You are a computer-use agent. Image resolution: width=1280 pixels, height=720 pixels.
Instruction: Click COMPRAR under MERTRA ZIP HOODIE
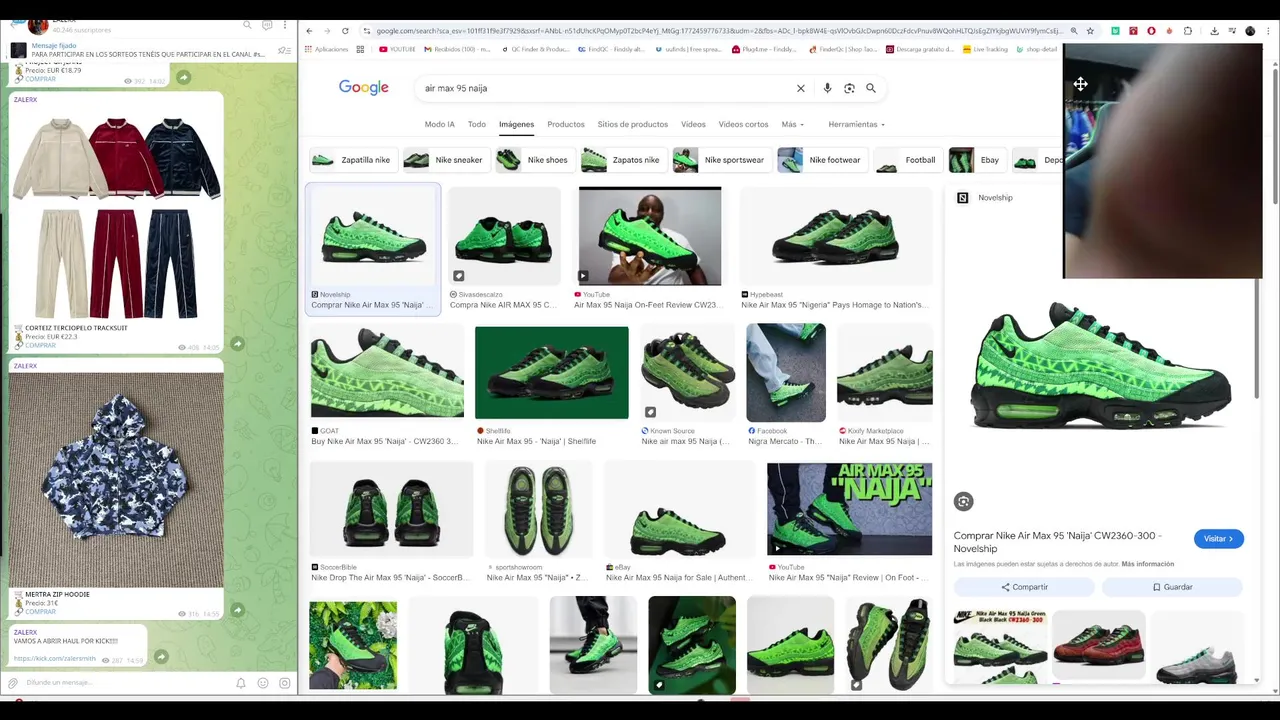pyautogui.click(x=40, y=612)
